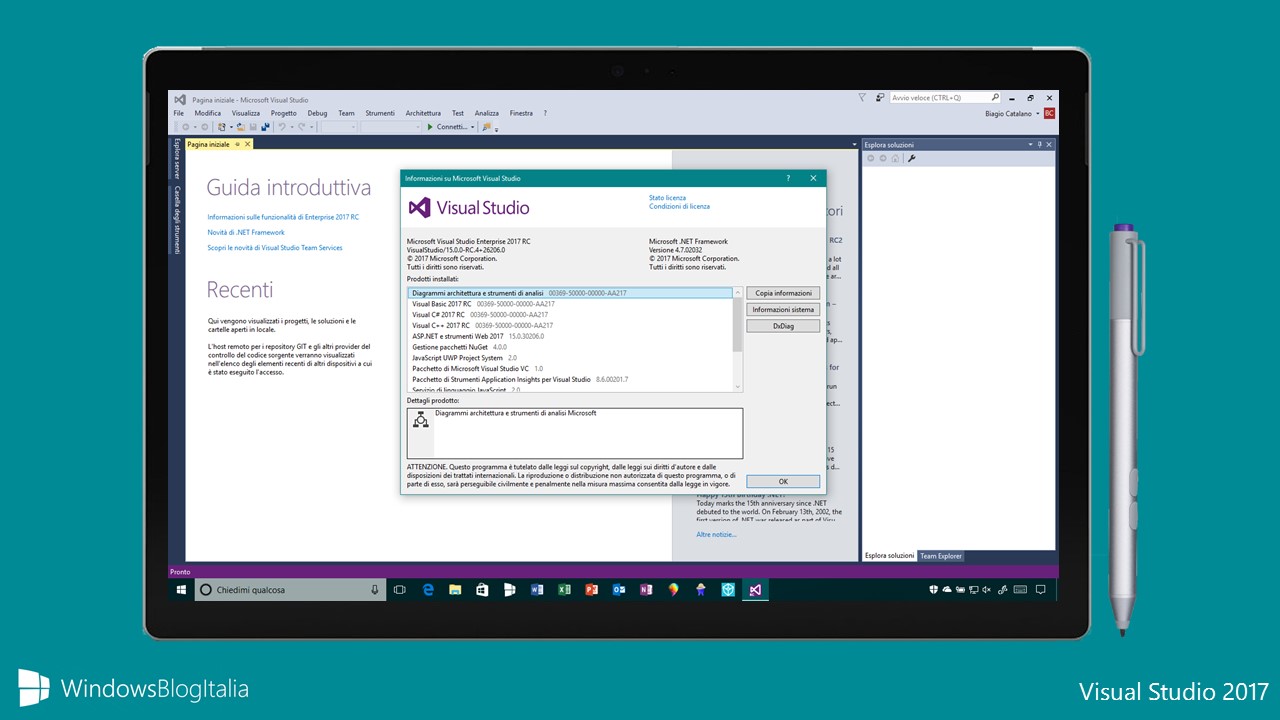The height and width of the screenshot is (720, 1280).
Task: Click the Esplora soluzioni auto-hide pin
Action: (x=1040, y=144)
